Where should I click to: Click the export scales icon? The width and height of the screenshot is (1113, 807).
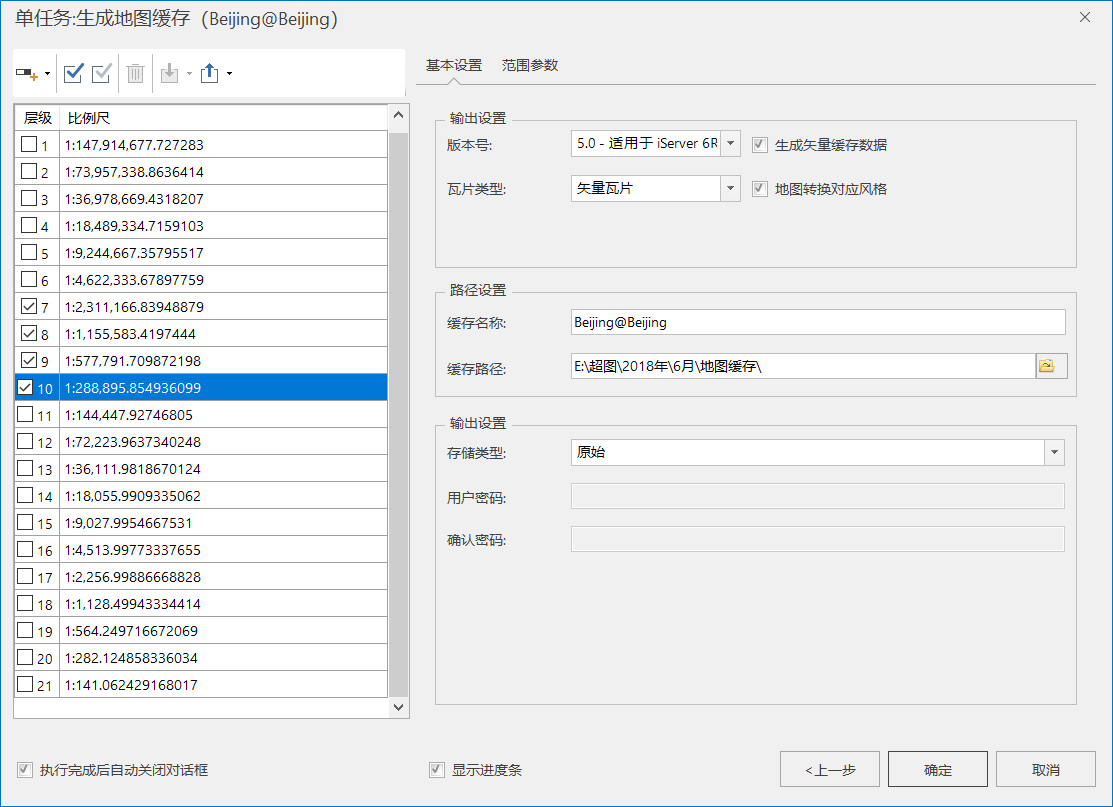tap(210, 73)
